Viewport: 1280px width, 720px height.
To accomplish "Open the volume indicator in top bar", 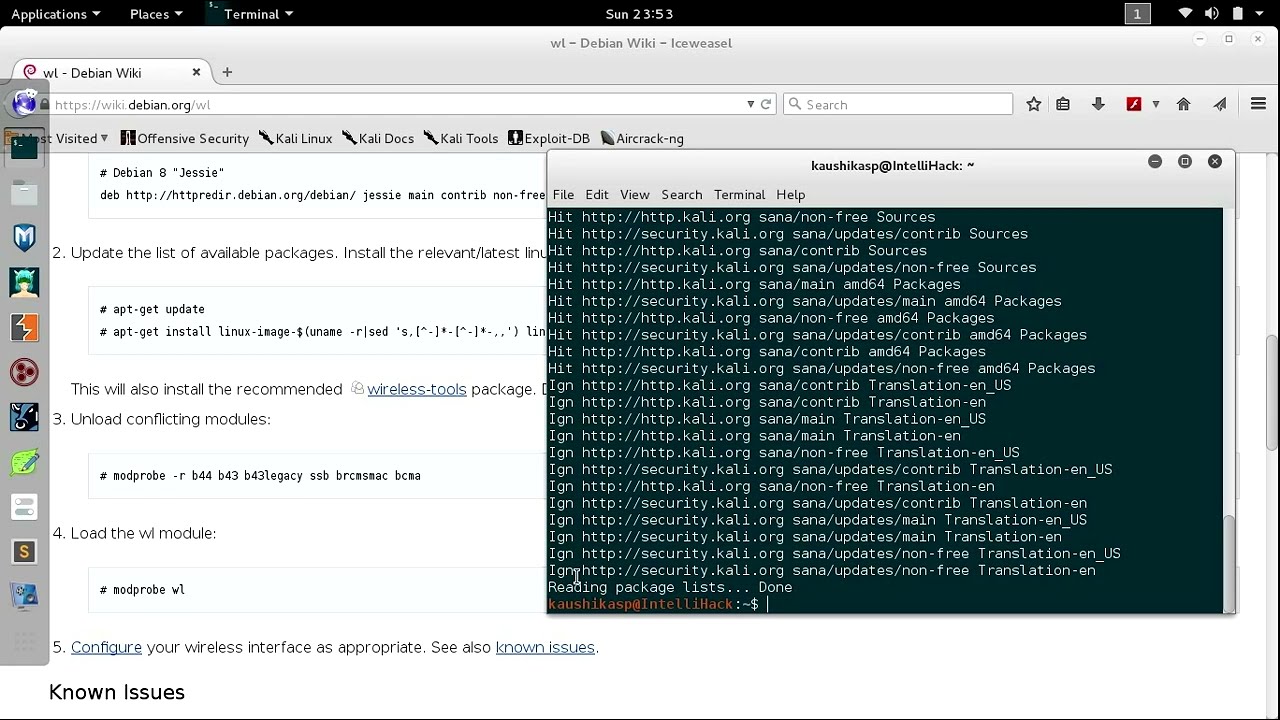I will click(1212, 14).
